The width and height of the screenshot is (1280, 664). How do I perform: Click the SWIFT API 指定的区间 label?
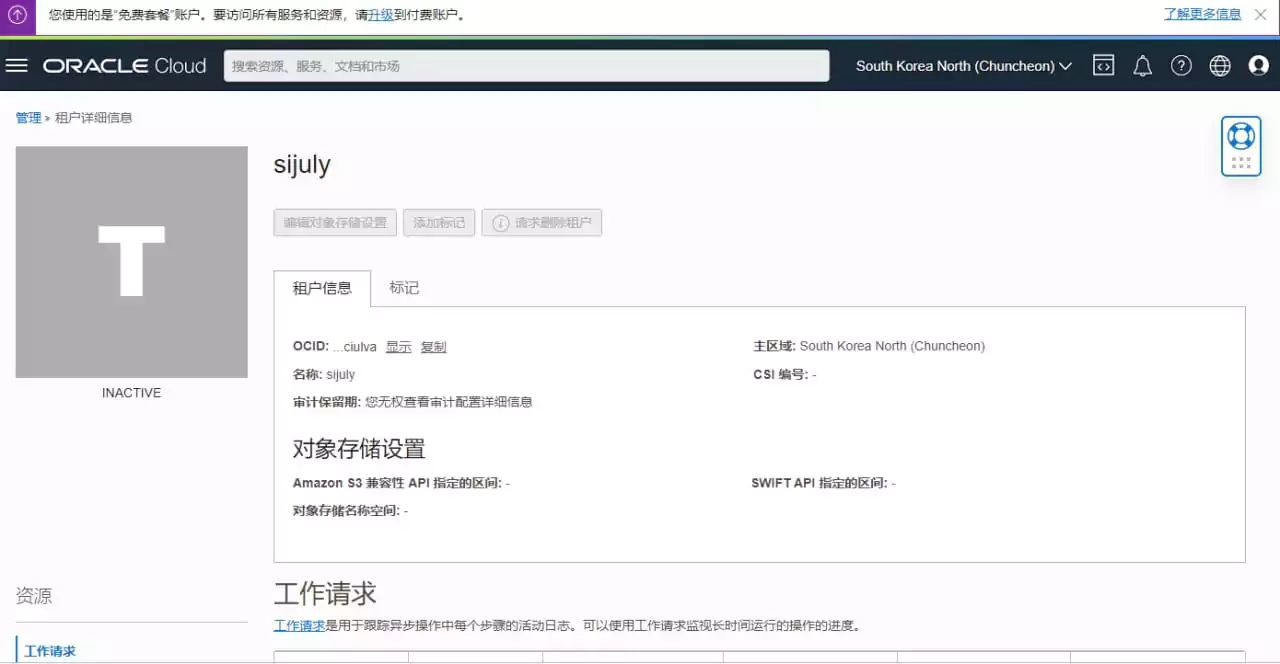[820, 483]
